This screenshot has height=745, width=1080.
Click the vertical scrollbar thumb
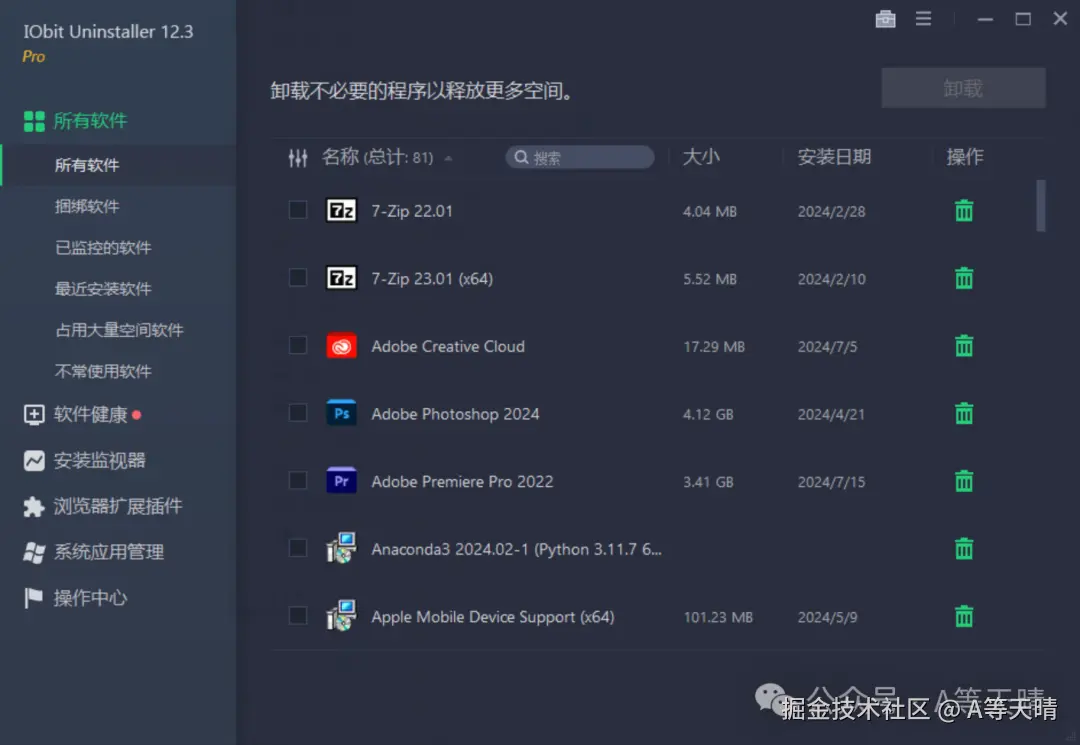click(1041, 206)
